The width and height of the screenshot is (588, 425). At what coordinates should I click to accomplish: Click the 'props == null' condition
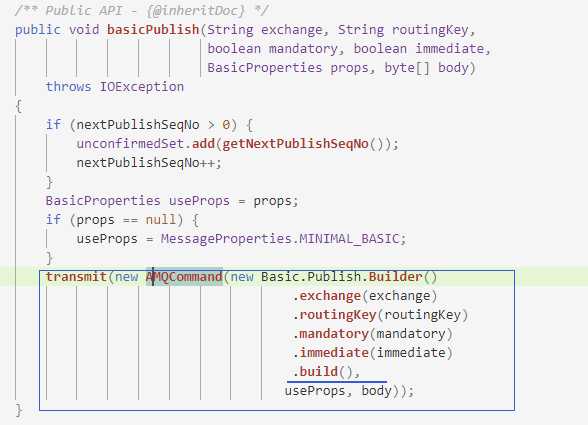126,219
